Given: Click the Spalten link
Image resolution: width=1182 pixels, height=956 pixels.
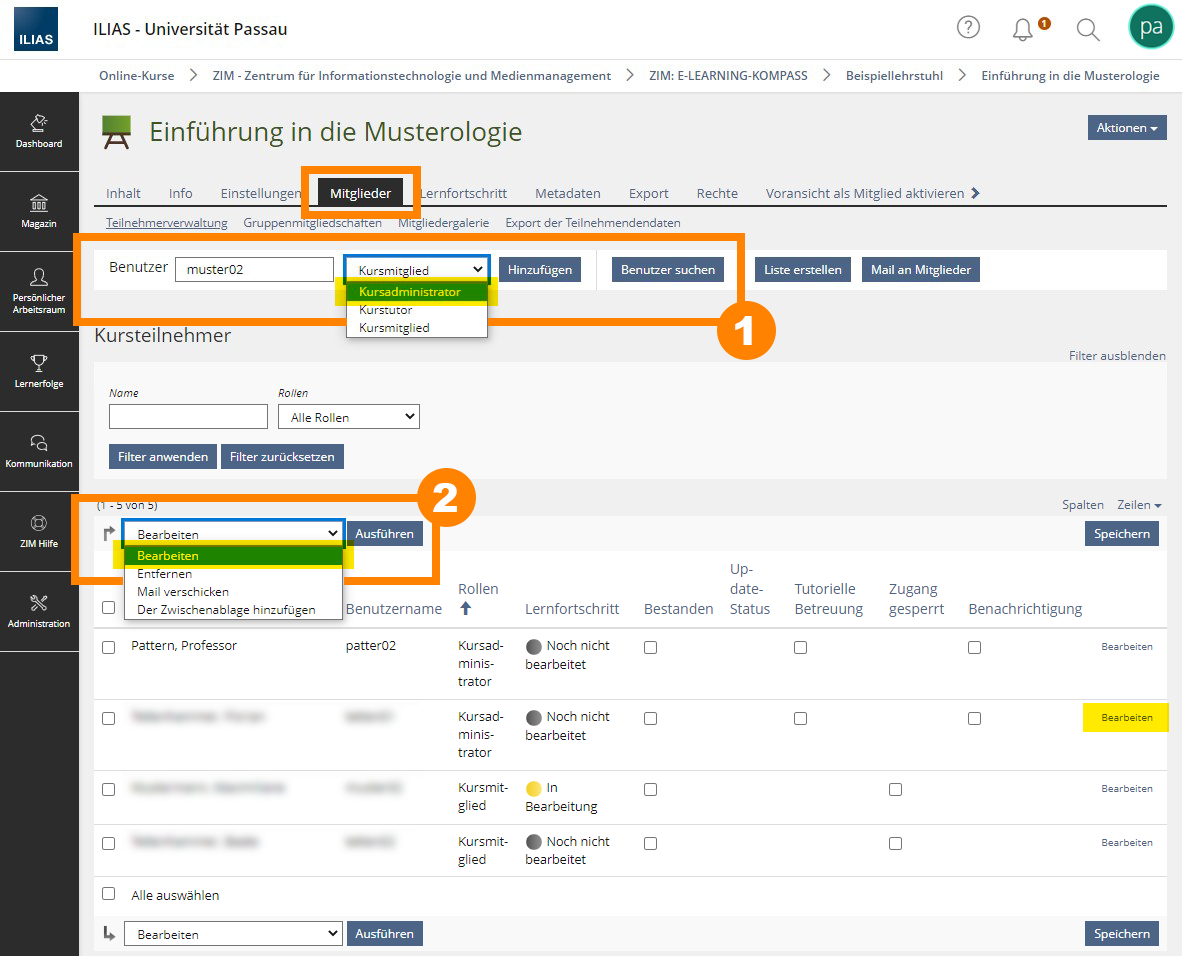Looking at the screenshot, I should [x=1082, y=504].
